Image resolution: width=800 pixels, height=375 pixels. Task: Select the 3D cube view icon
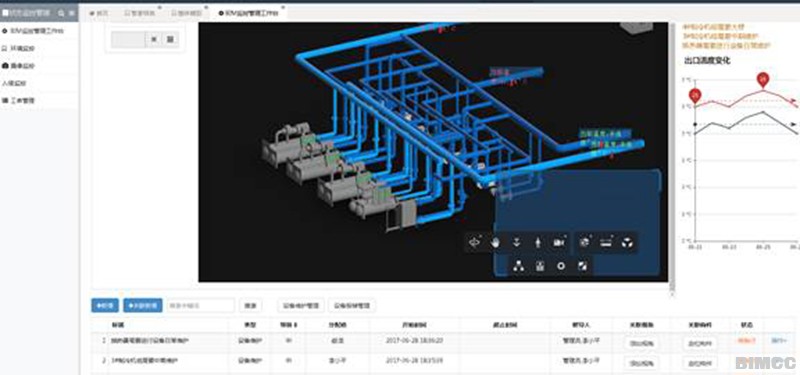tap(627, 243)
